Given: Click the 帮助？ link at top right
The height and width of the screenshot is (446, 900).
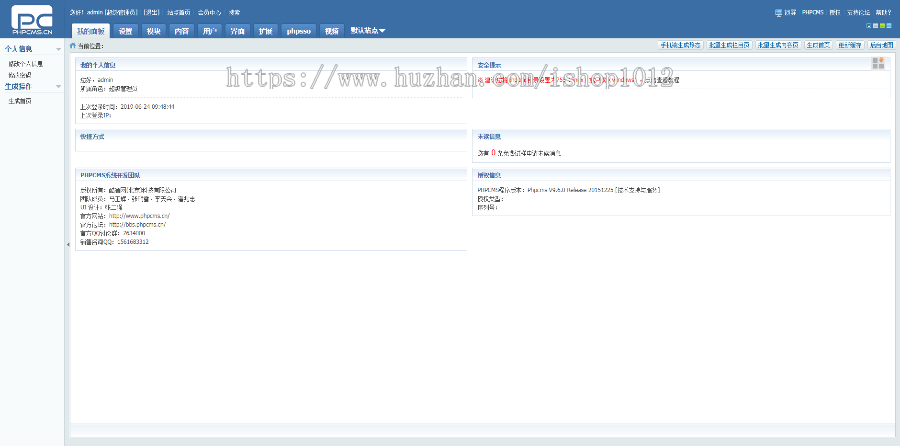Looking at the screenshot, I should [x=883, y=12].
